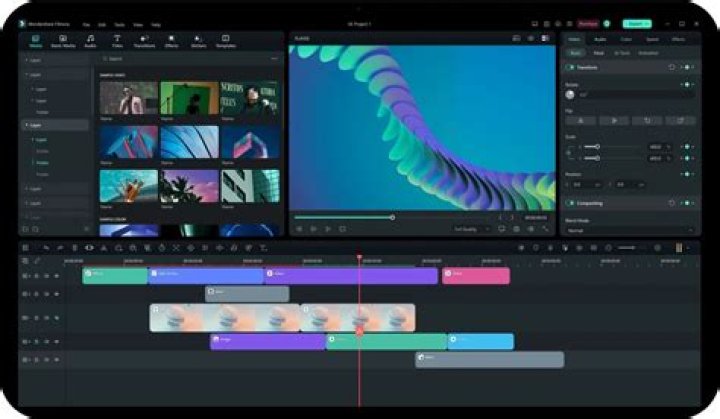This screenshot has width=720, height=419.
Task: Switch to the Audio properties tab
Action: click(x=600, y=39)
